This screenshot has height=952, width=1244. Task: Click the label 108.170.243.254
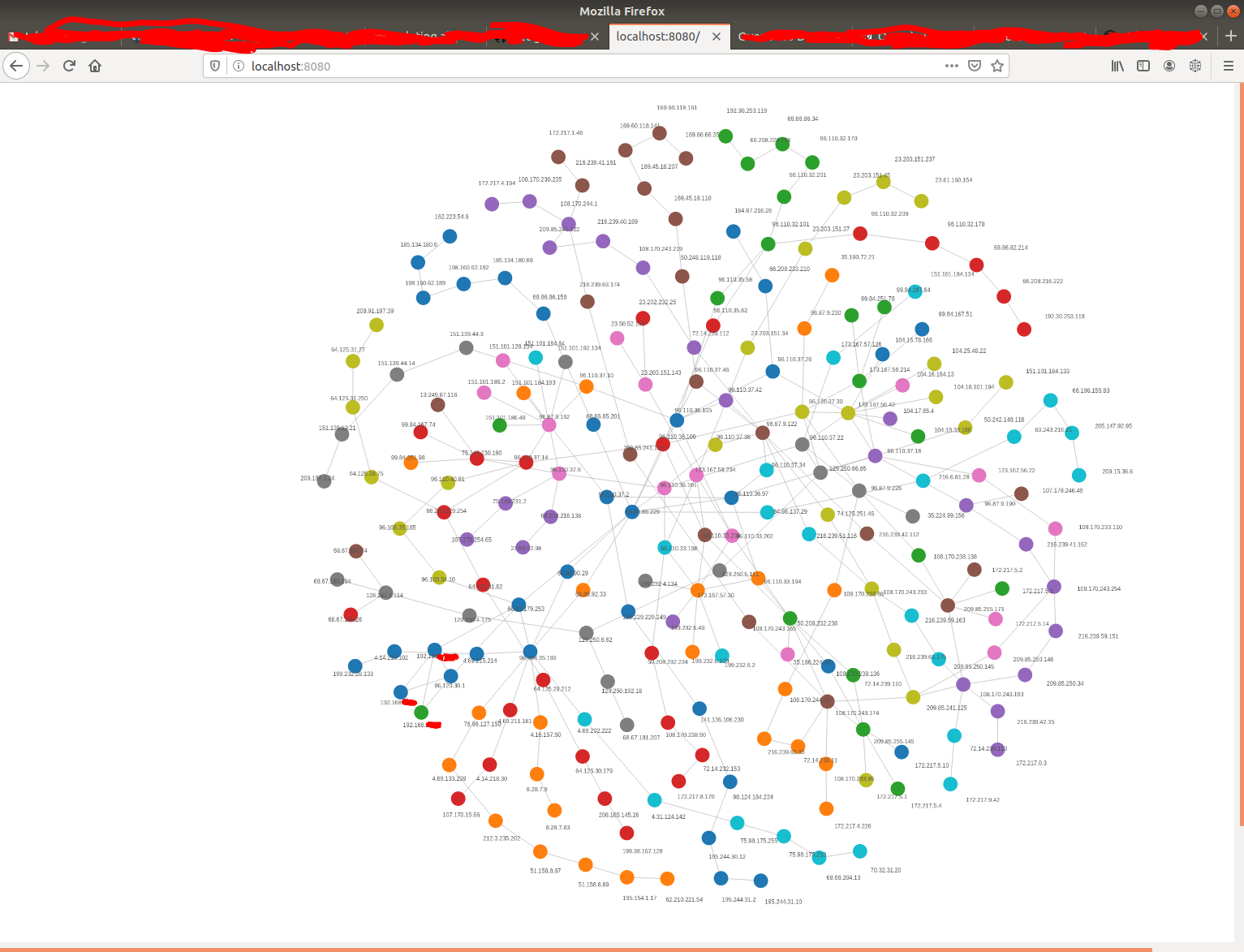point(1099,589)
